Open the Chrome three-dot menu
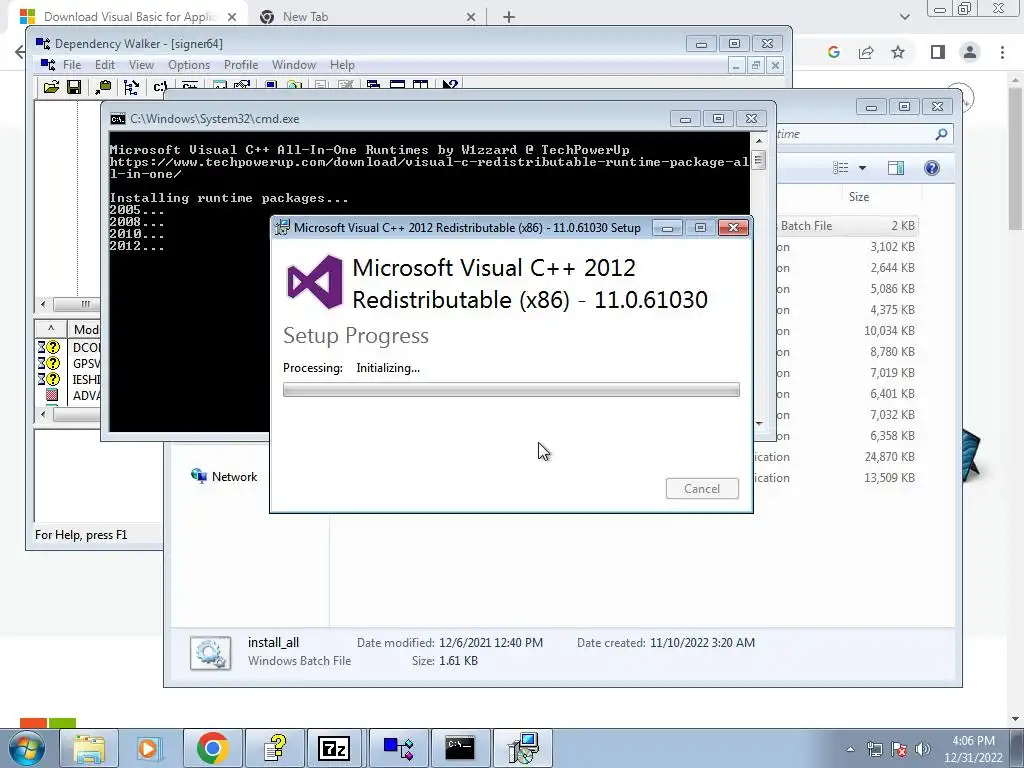 click(x=1002, y=52)
